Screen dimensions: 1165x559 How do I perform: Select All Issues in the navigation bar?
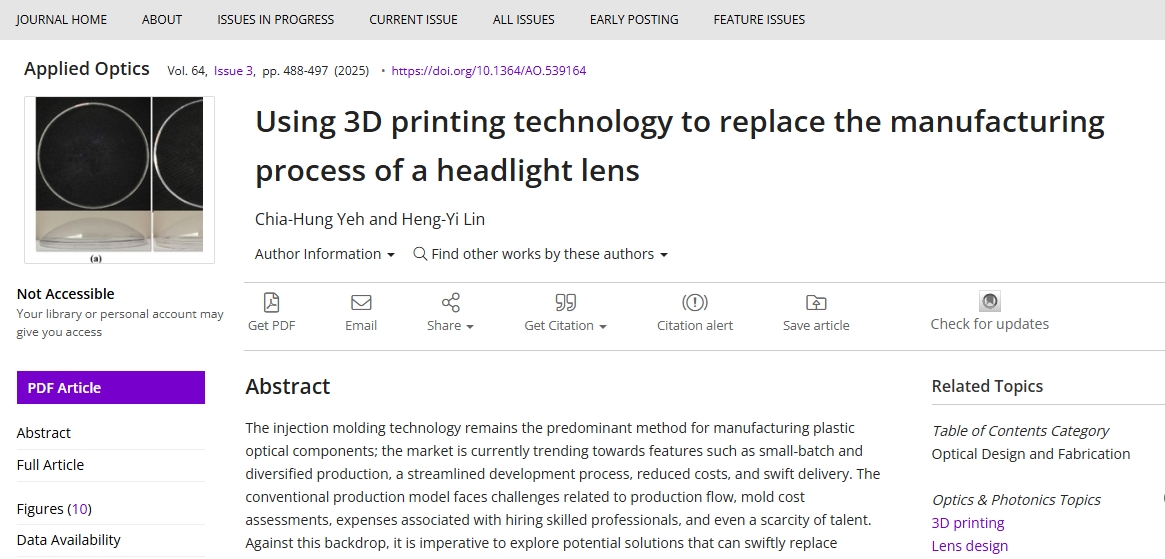524,19
